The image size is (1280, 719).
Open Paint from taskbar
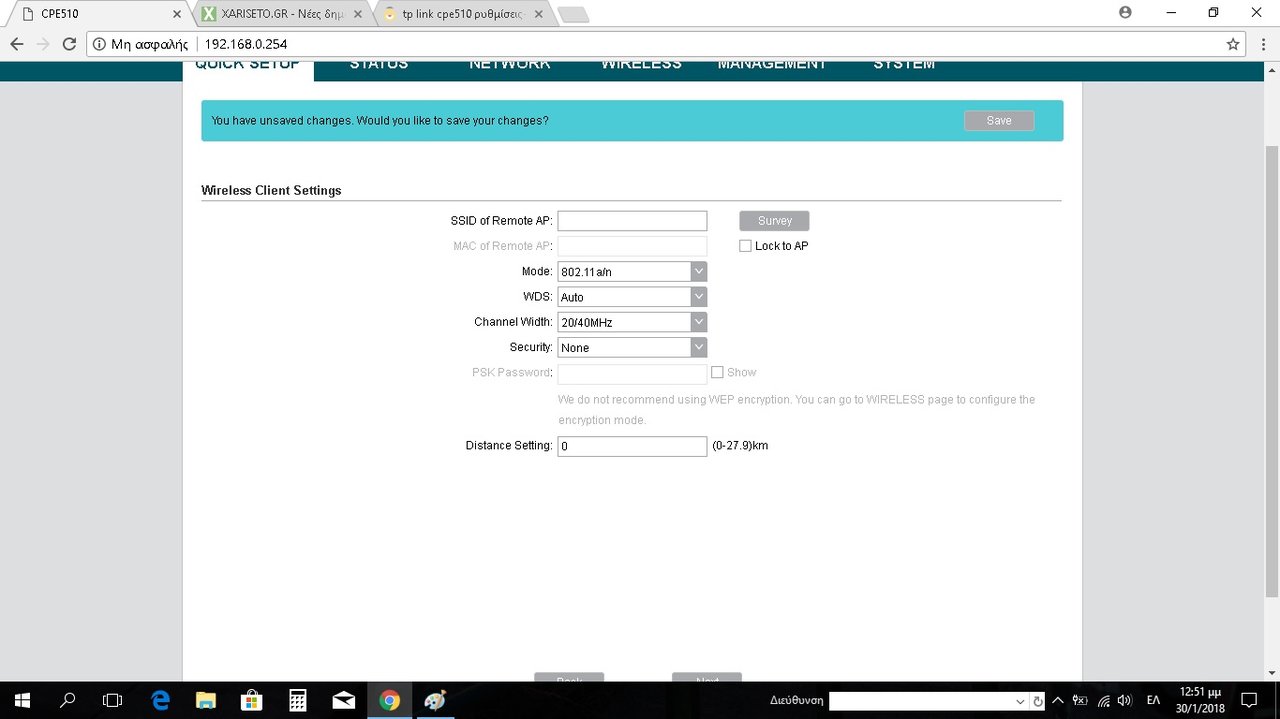(435, 700)
